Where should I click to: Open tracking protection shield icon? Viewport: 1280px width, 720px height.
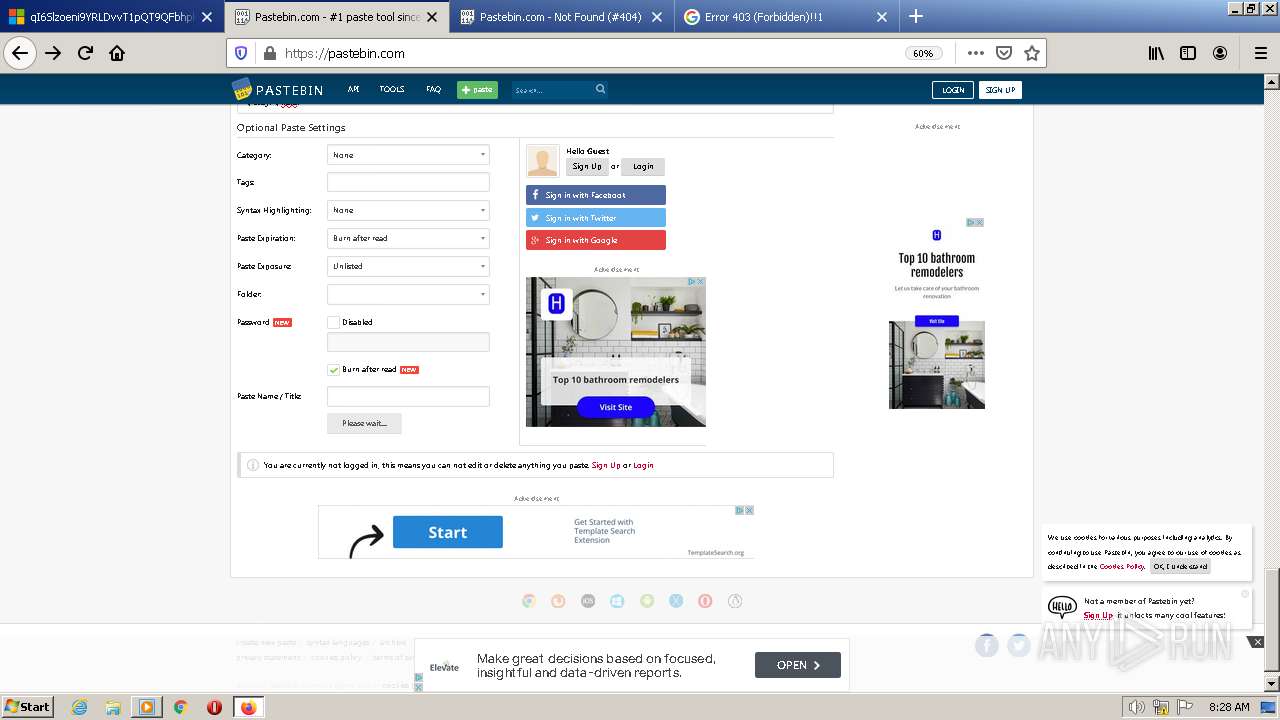(x=240, y=53)
